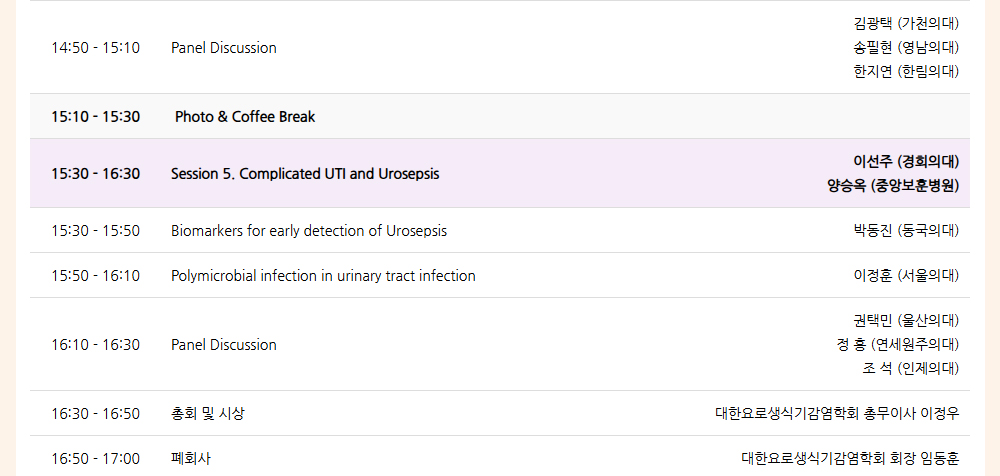Click the 15:10 - 15:30 time cell
The width and height of the screenshot is (1000, 476).
coord(96,117)
